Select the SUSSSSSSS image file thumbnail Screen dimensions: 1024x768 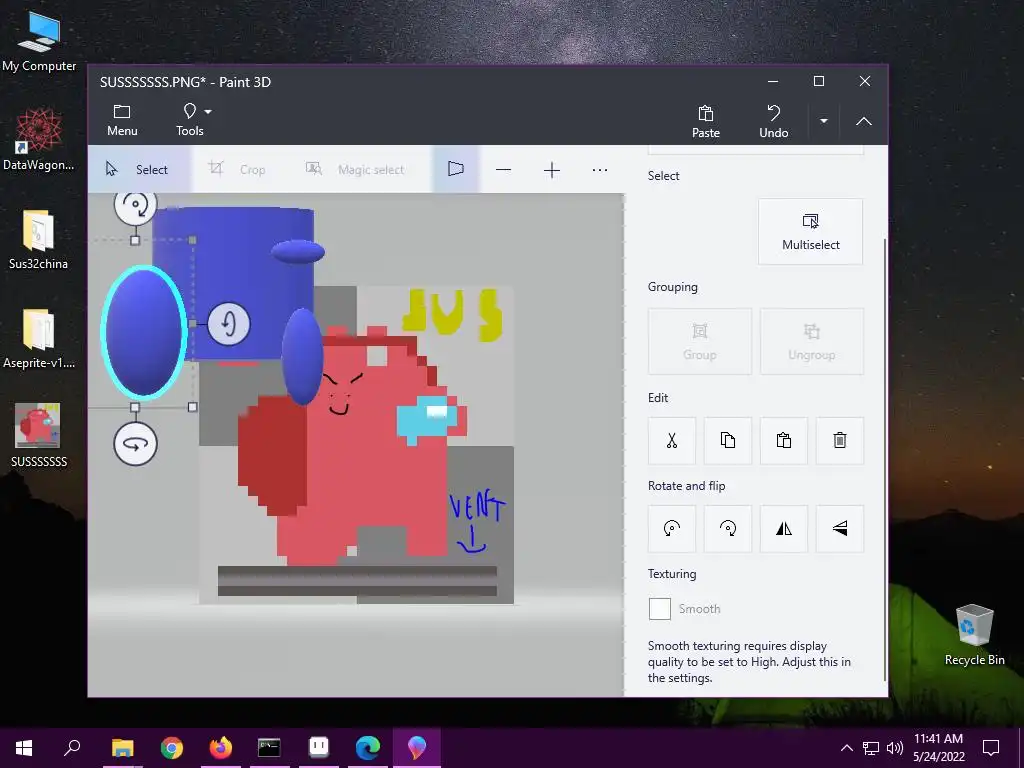tap(38, 425)
